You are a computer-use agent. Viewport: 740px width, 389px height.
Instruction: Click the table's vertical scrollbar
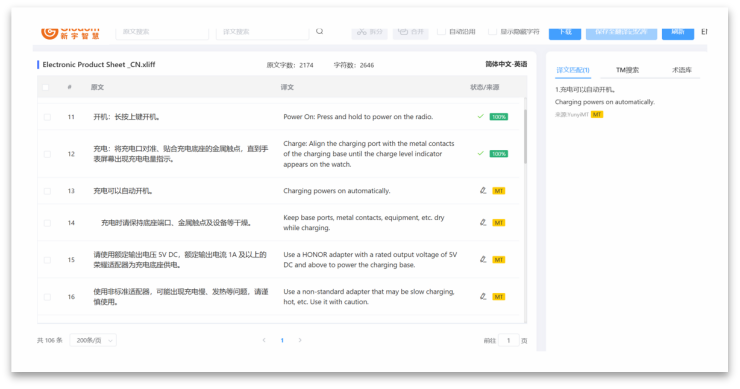525,137
